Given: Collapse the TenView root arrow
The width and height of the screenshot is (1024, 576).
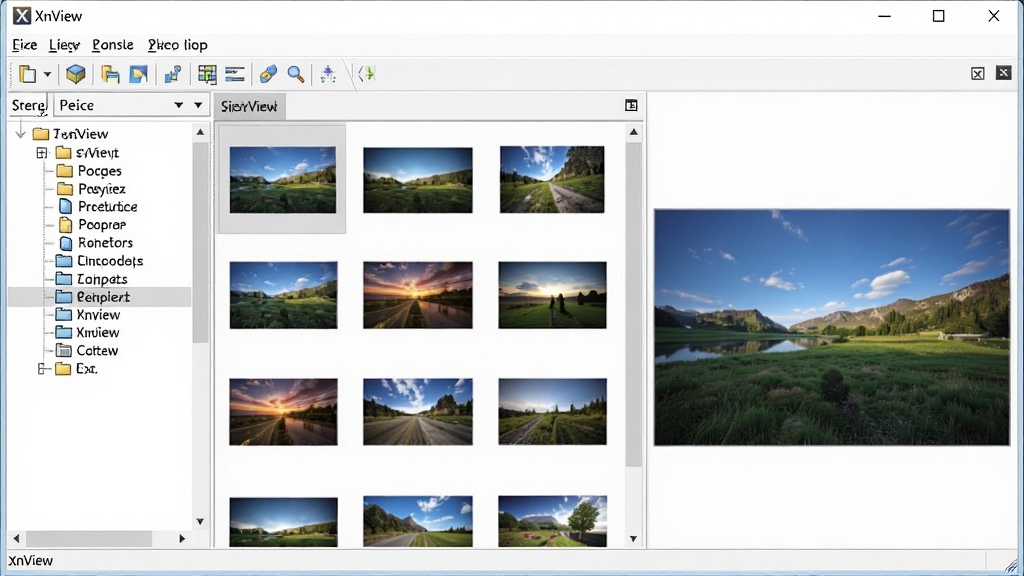Looking at the screenshot, I should tap(20, 134).
